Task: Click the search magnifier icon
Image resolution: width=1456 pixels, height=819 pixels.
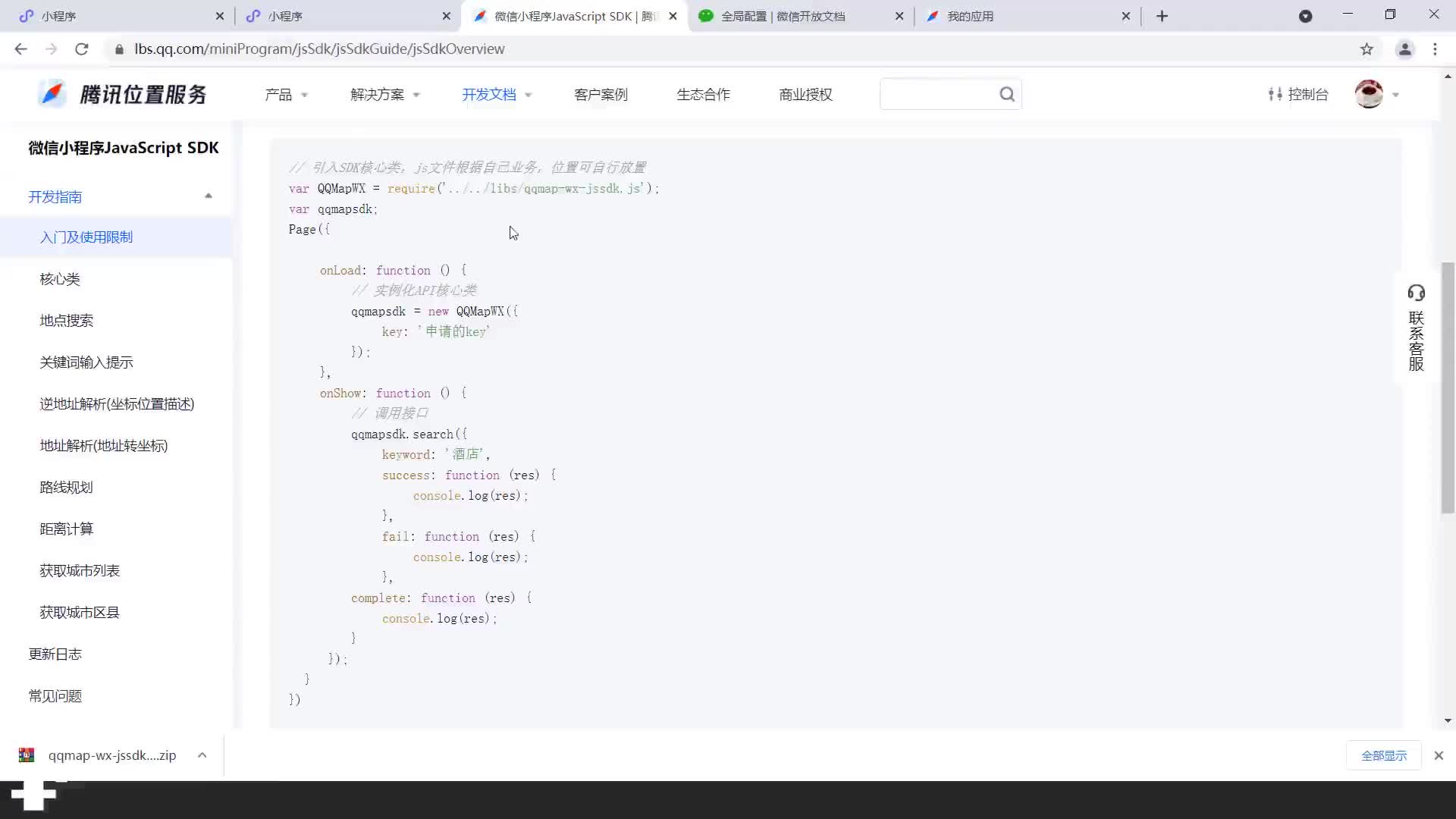Action: (x=1007, y=93)
